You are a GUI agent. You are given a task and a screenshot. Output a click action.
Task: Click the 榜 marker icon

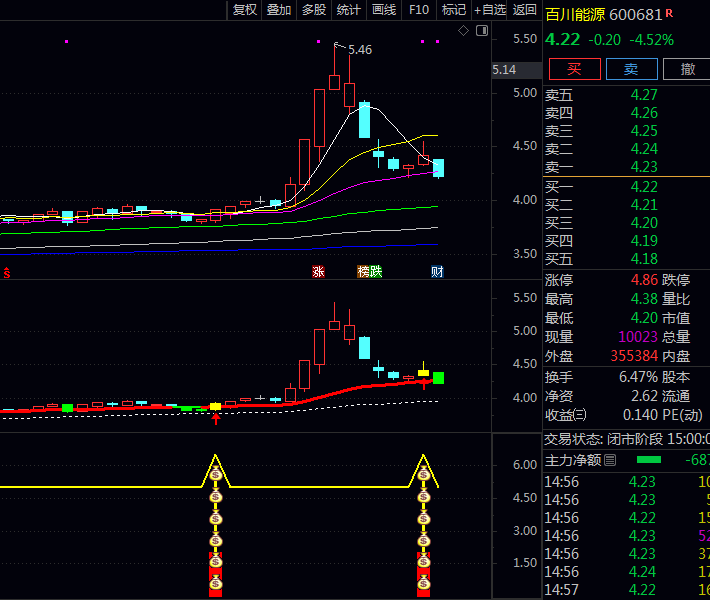click(363, 272)
